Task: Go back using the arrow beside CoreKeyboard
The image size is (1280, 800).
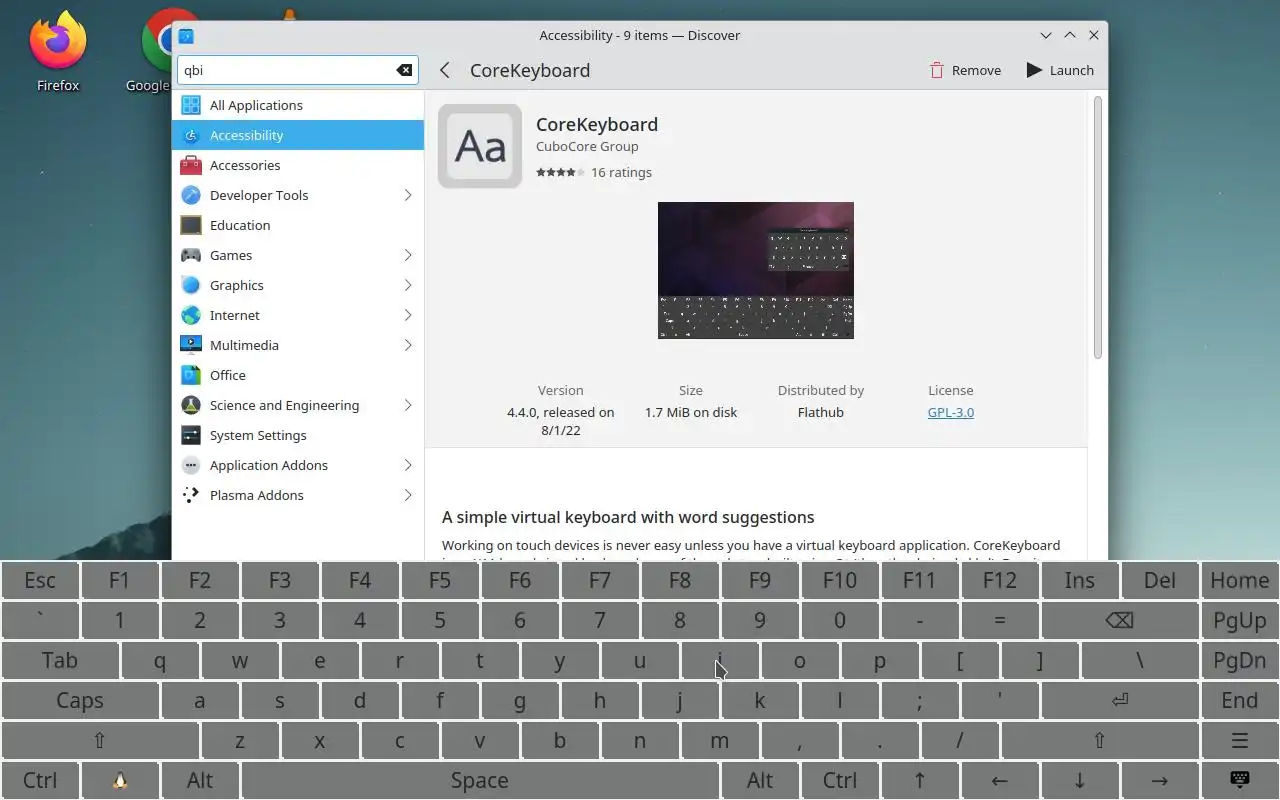Action: pyautogui.click(x=445, y=70)
